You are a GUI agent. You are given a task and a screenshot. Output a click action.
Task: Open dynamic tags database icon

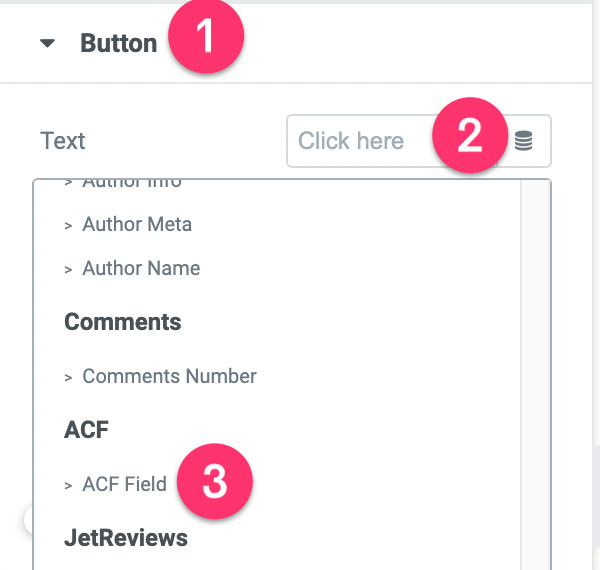524,142
